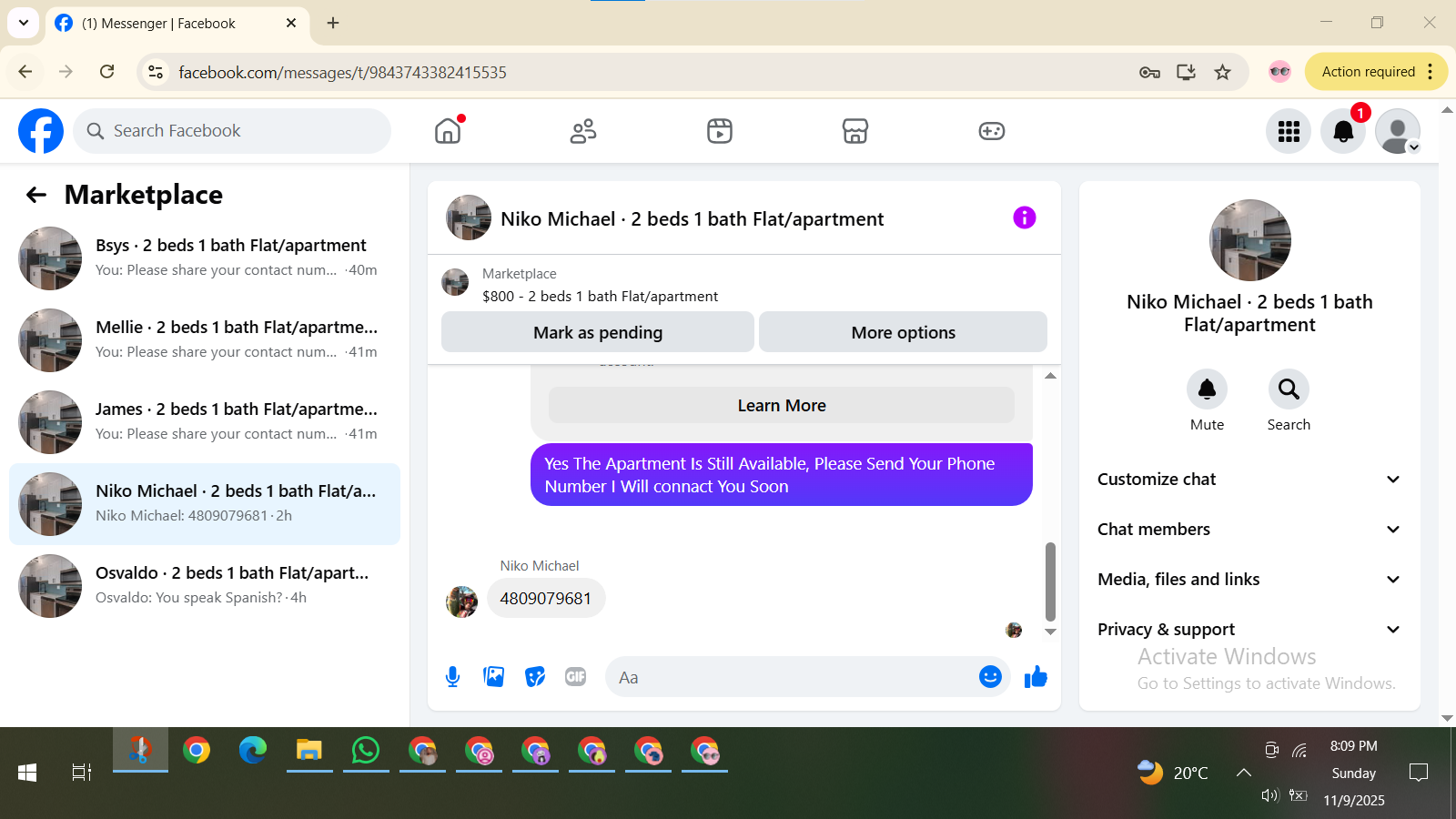Open the emoji picker
Screen dimensions: 1456x819
click(990, 677)
